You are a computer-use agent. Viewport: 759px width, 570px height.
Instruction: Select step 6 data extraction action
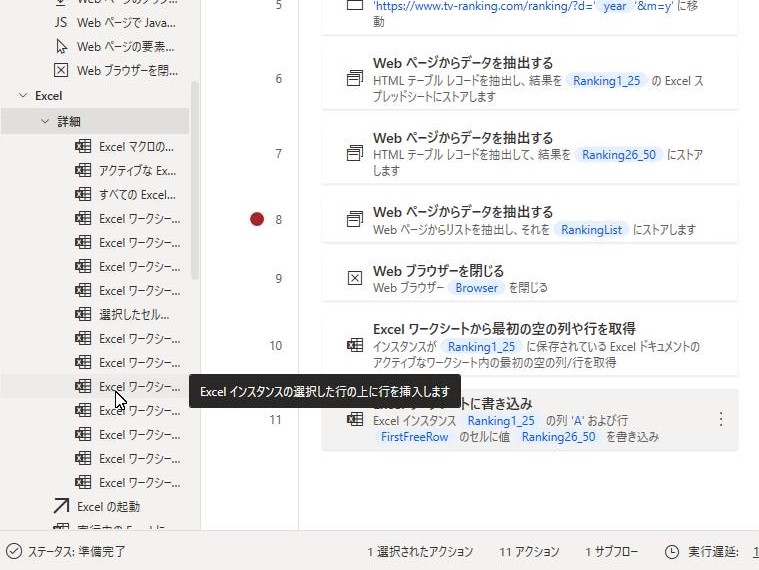tap(530, 79)
